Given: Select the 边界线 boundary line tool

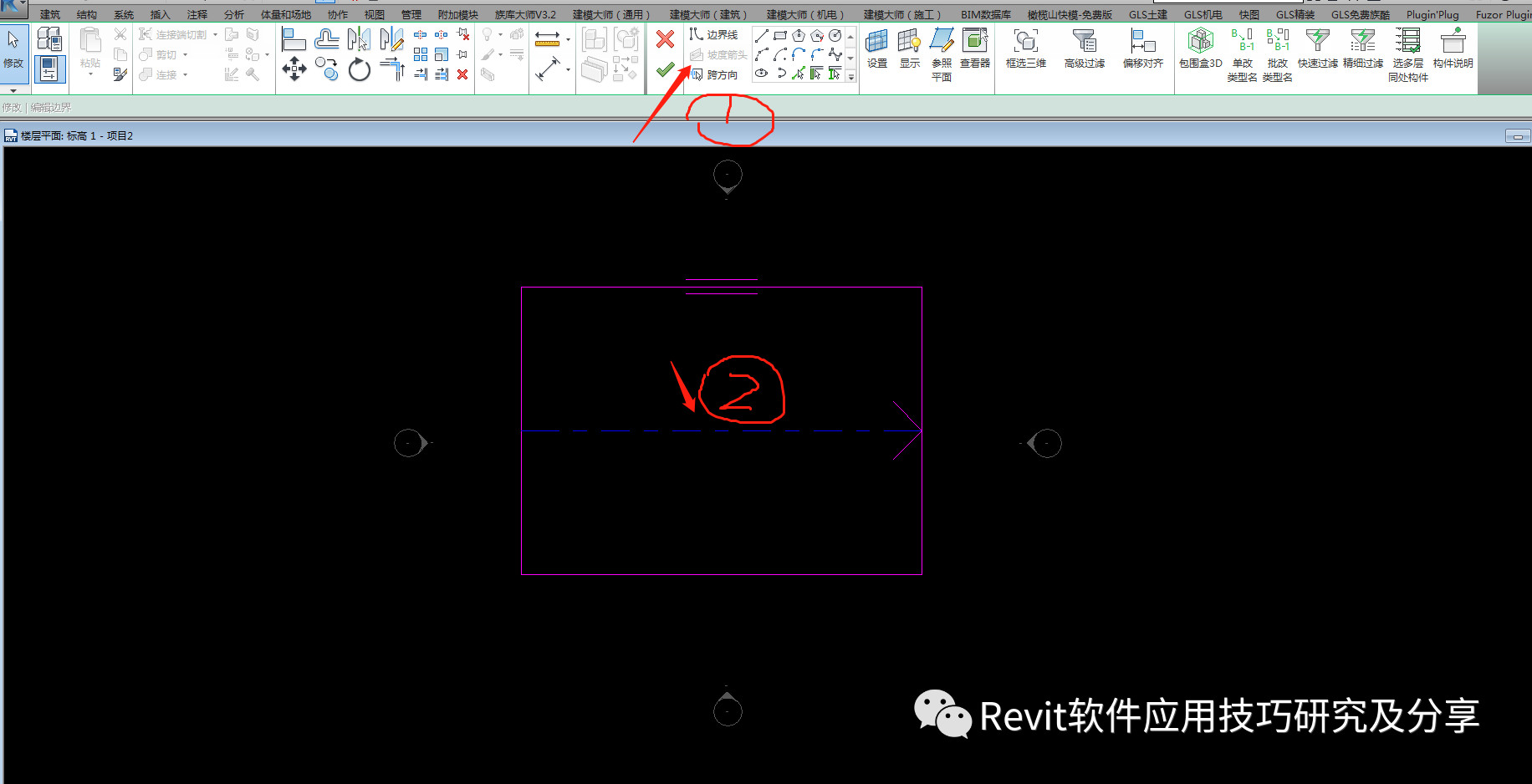Looking at the screenshot, I should [x=713, y=34].
